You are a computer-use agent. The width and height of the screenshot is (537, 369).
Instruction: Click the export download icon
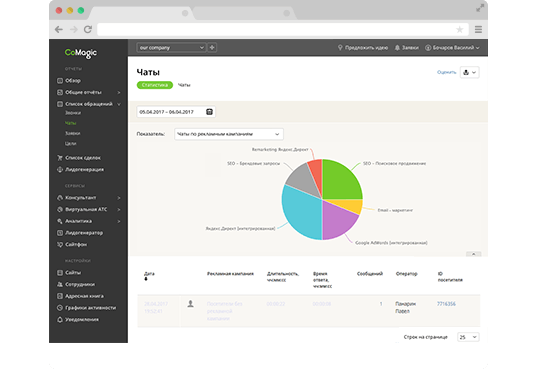click(x=466, y=72)
